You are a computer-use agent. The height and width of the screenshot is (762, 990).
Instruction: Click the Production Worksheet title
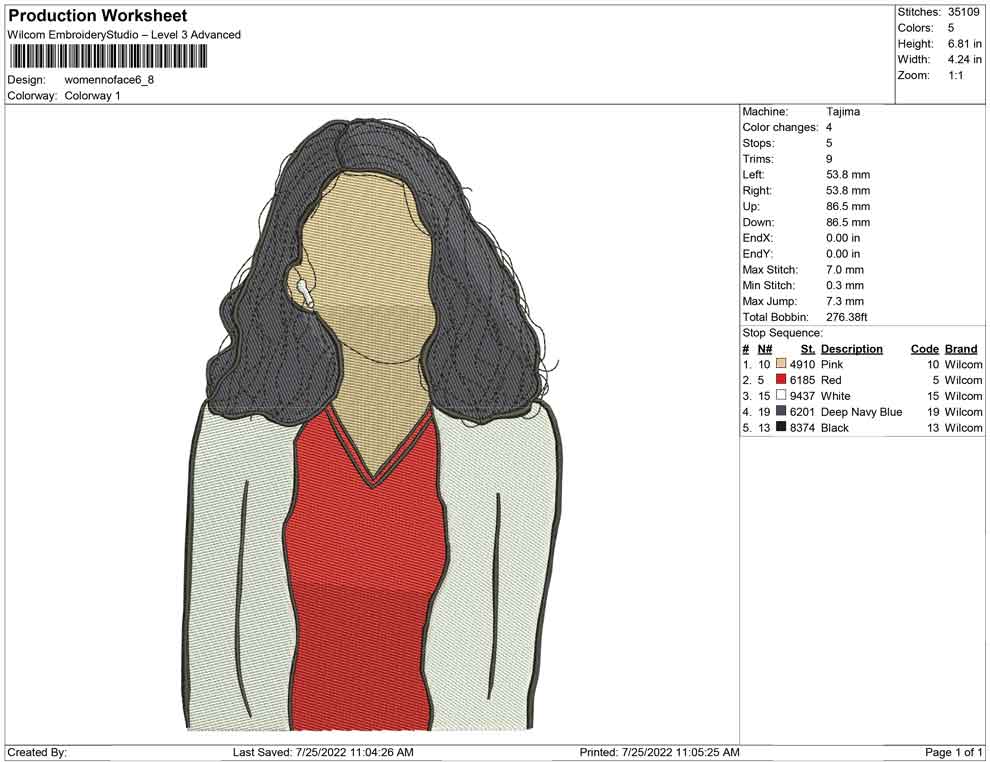click(x=98, y=16)
